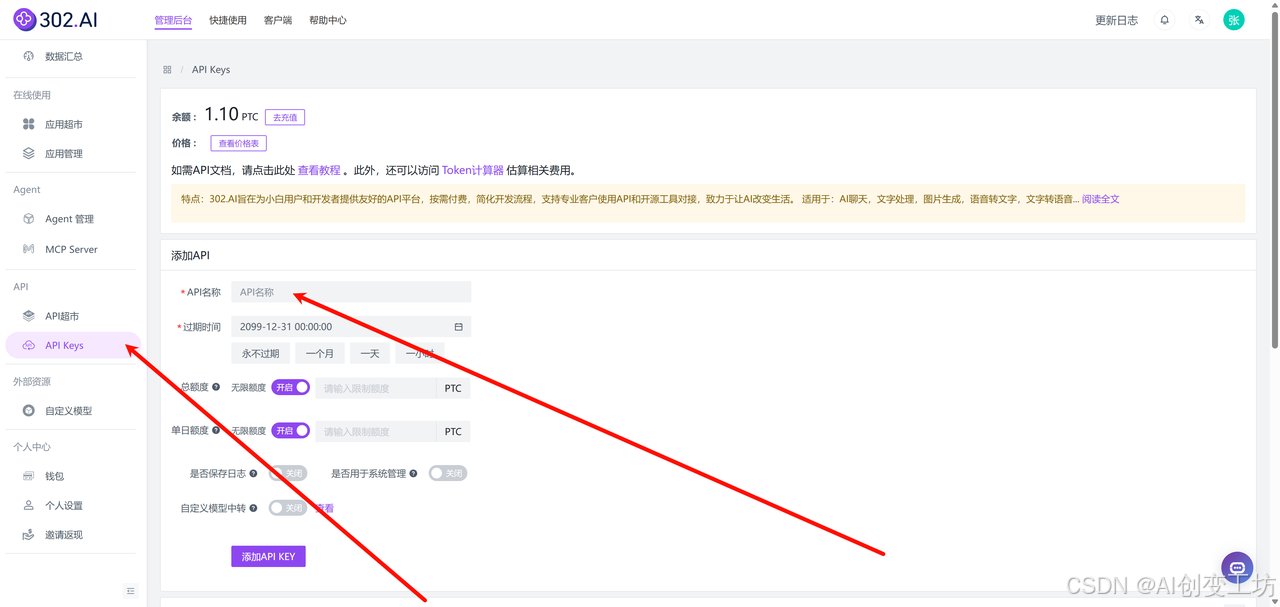Click the 单日额度 limit input field
Screen dimensions: 1280x607
point(375,431)
